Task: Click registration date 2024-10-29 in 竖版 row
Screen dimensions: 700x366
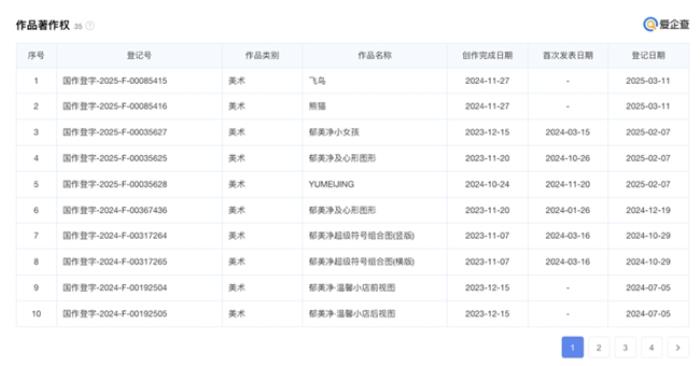Action: (648, 236)
